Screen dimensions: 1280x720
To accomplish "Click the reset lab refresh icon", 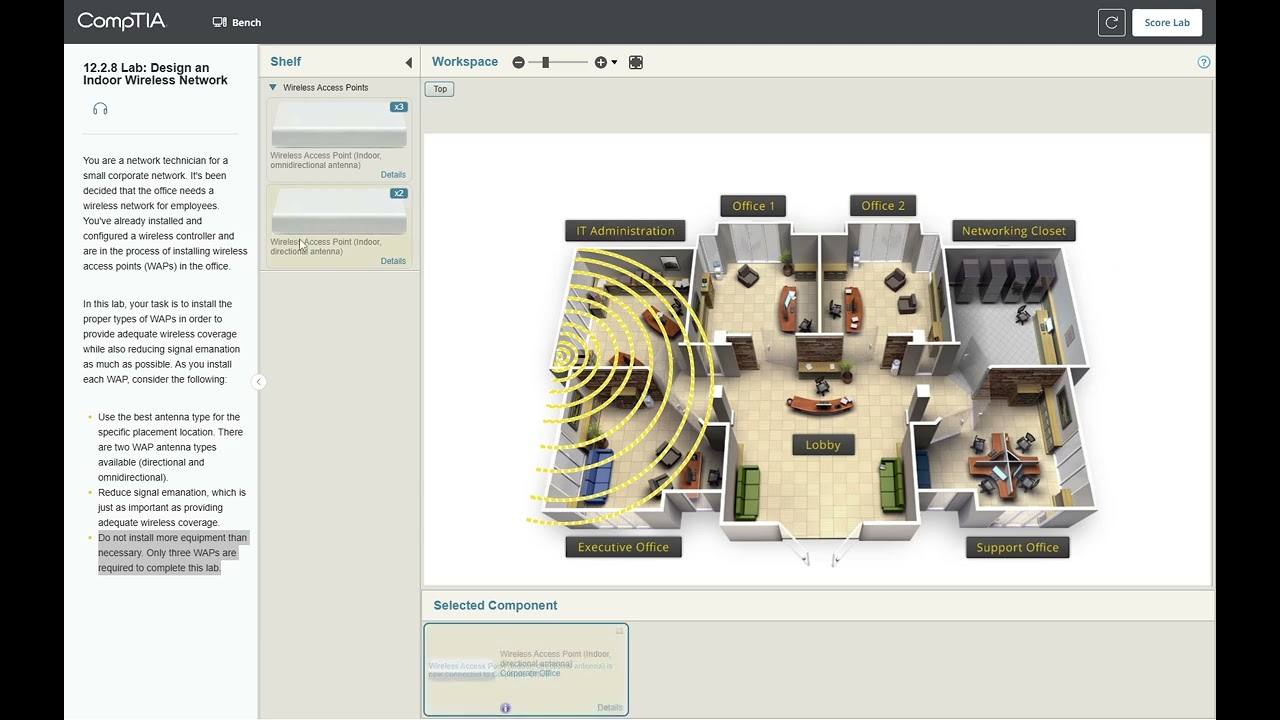I will (1111, 22).
